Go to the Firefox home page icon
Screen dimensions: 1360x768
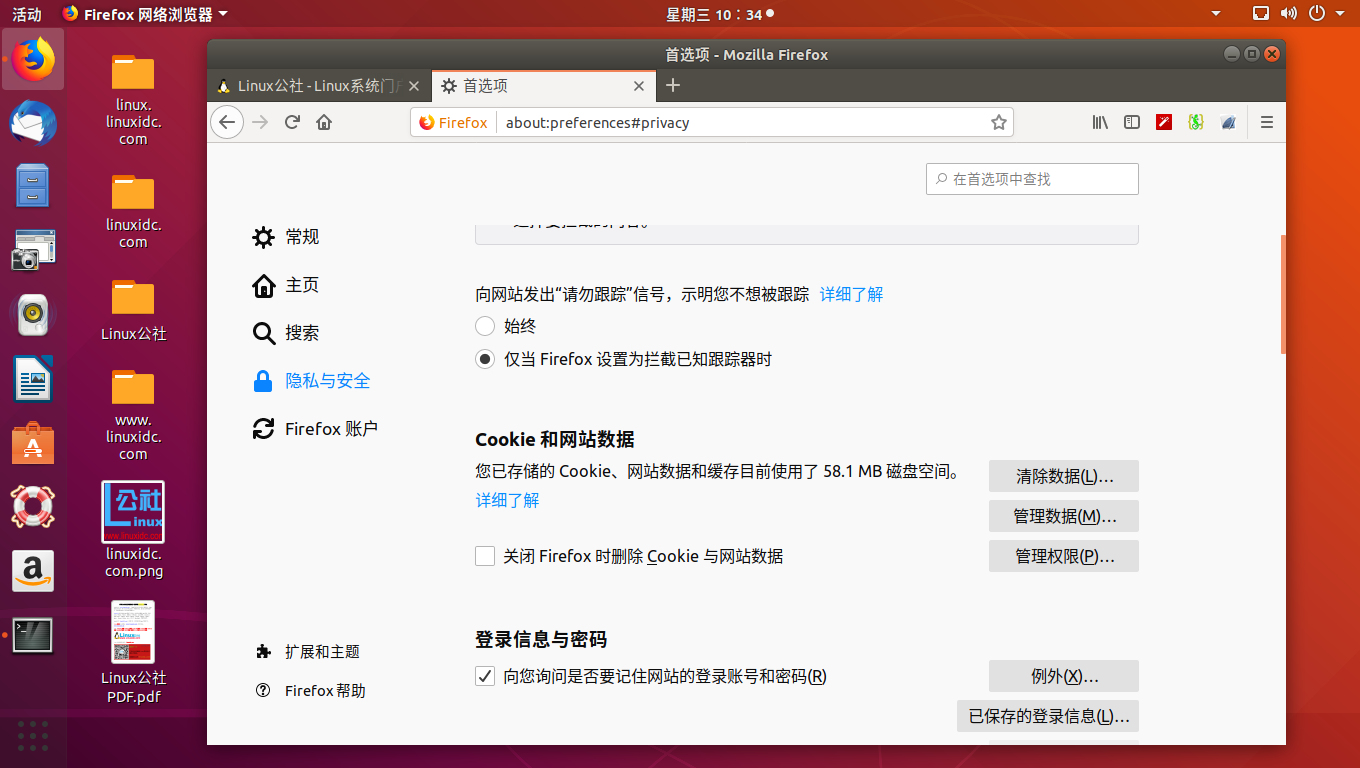[x=324, y=122]
